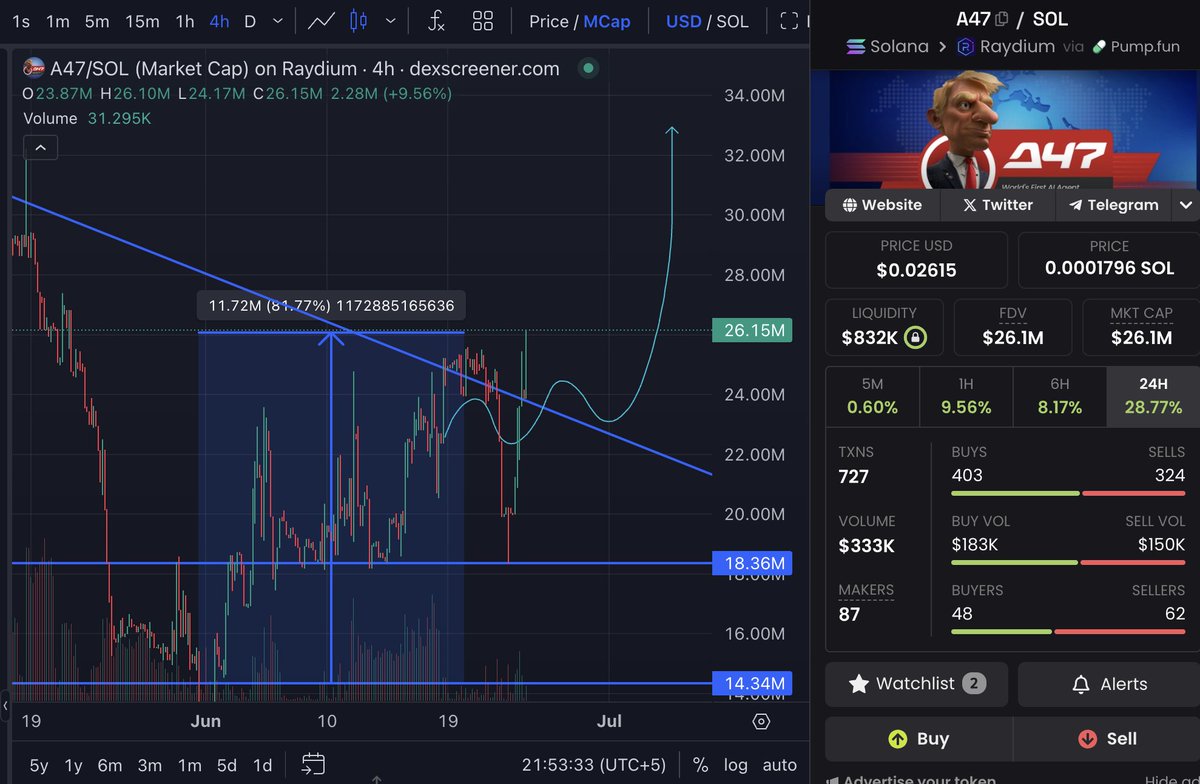Select the 4h timeframe

click(219, 21)
